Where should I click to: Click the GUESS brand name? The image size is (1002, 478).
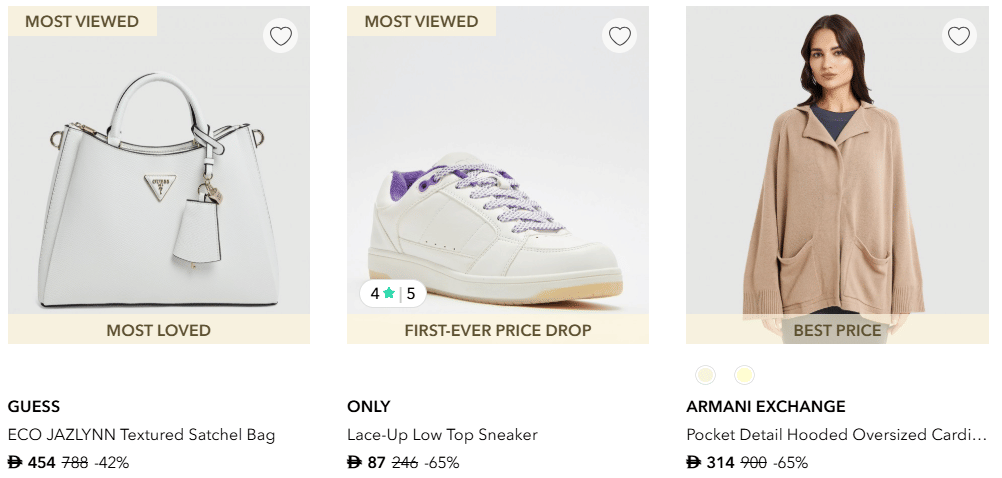pyautogui.click(x=34, y=407)
